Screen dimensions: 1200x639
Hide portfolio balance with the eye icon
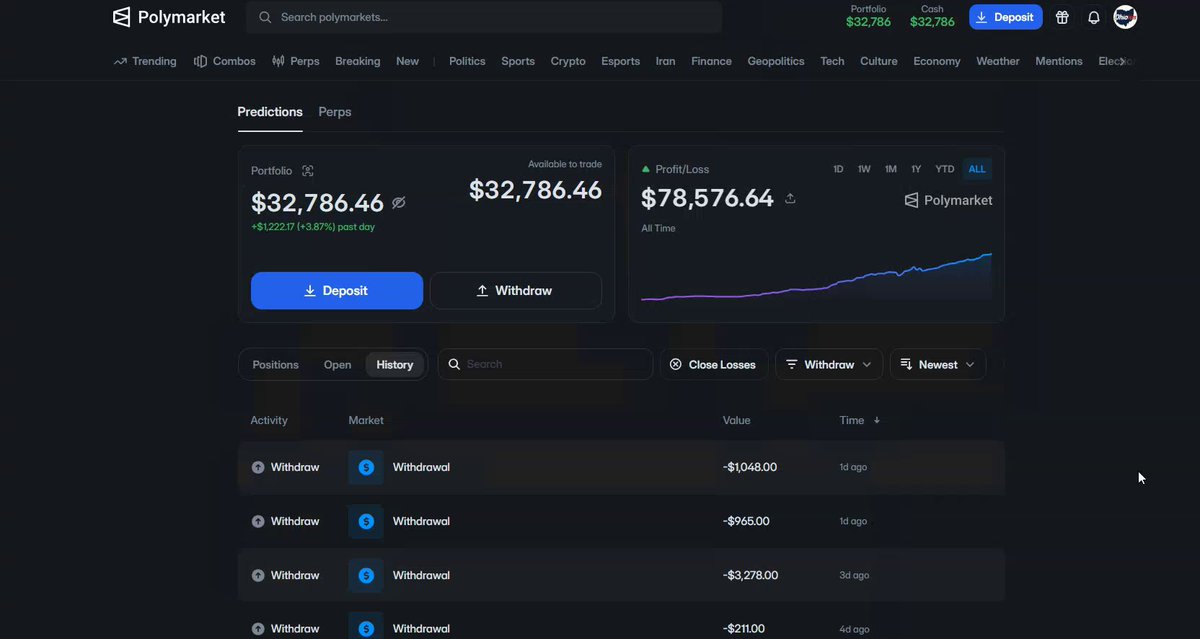[x=399, y=203]
